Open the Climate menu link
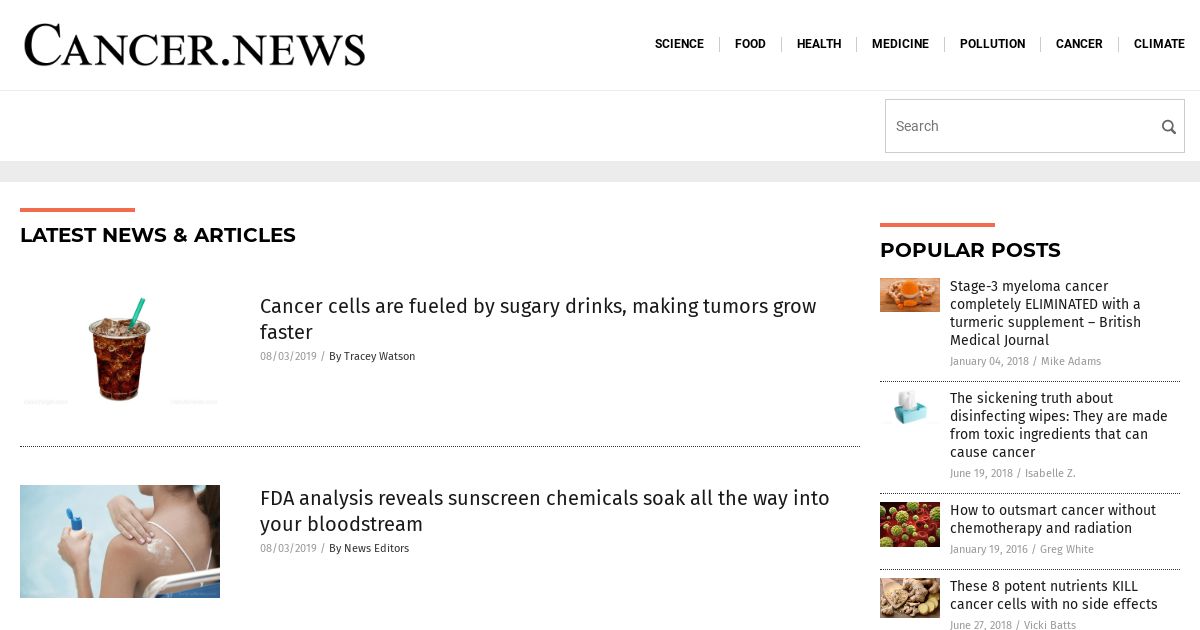This screenshot has width=1200, height=630. (x=1159, y=44)
